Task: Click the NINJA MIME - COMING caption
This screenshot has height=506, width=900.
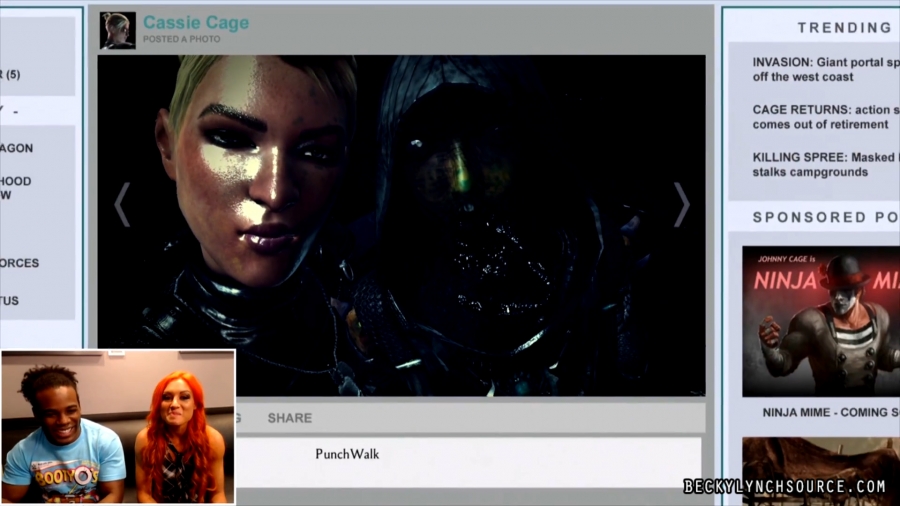Action: click(x=825, y=412)
